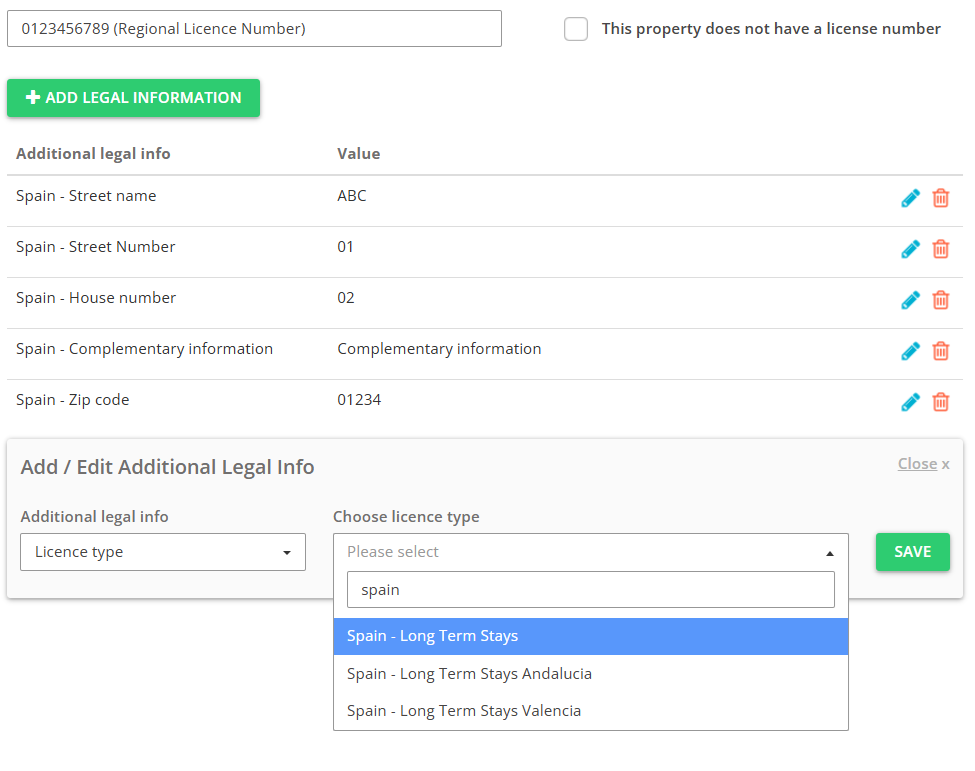Viewport: 975px width, 771px height.
Task: Edit the Spain - House number entry
Action: tap(910, 300)
